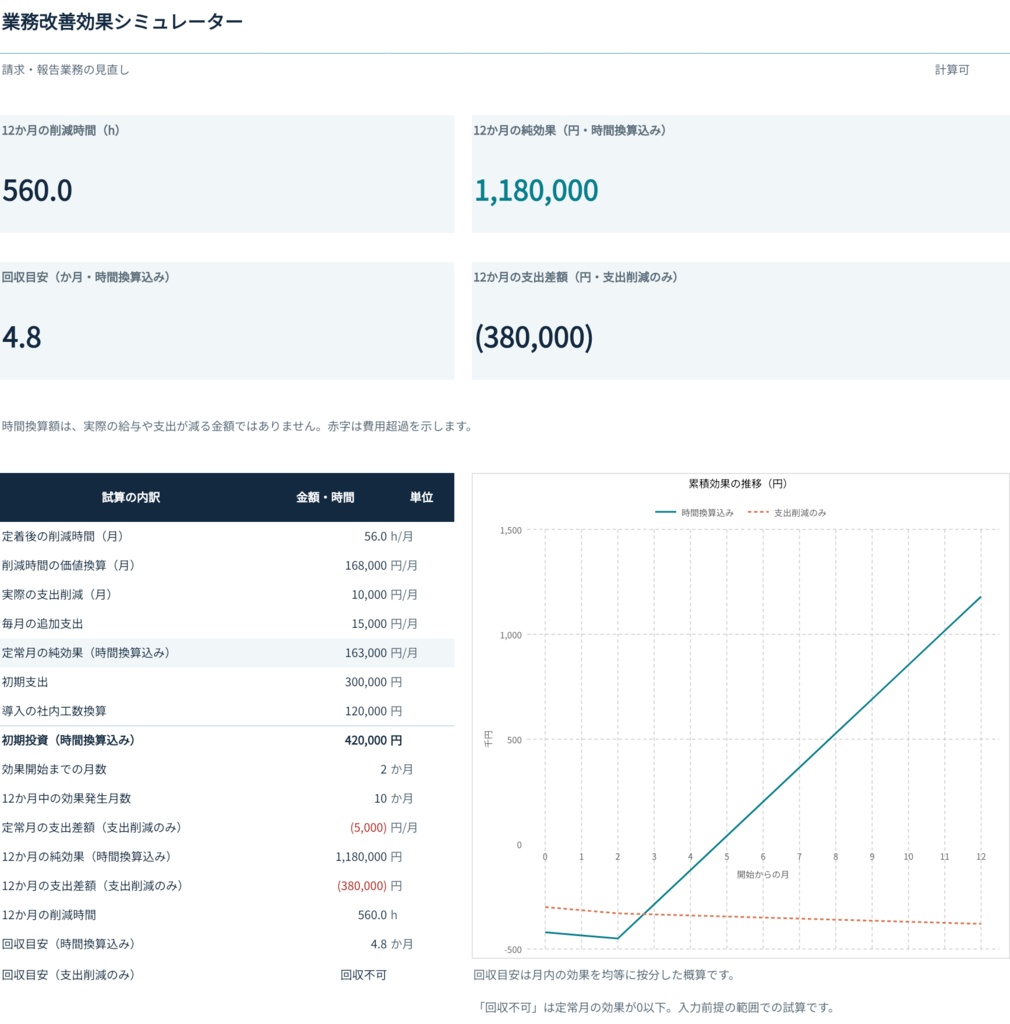
Task: Select the row 回収目安（支出削減のみ）
Action: coord(227,975)
